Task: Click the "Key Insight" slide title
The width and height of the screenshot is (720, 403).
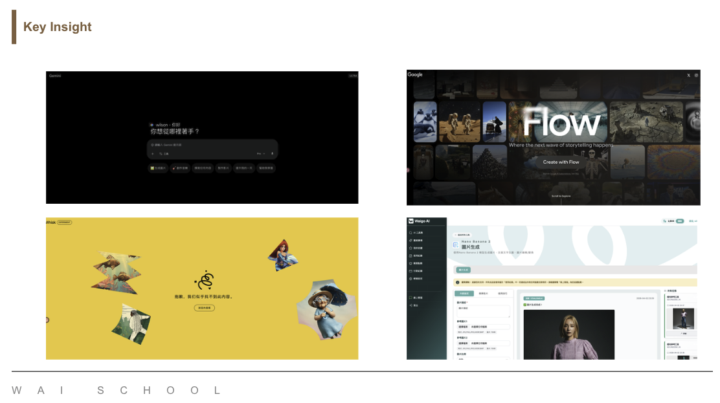Action: pos(57,27)
